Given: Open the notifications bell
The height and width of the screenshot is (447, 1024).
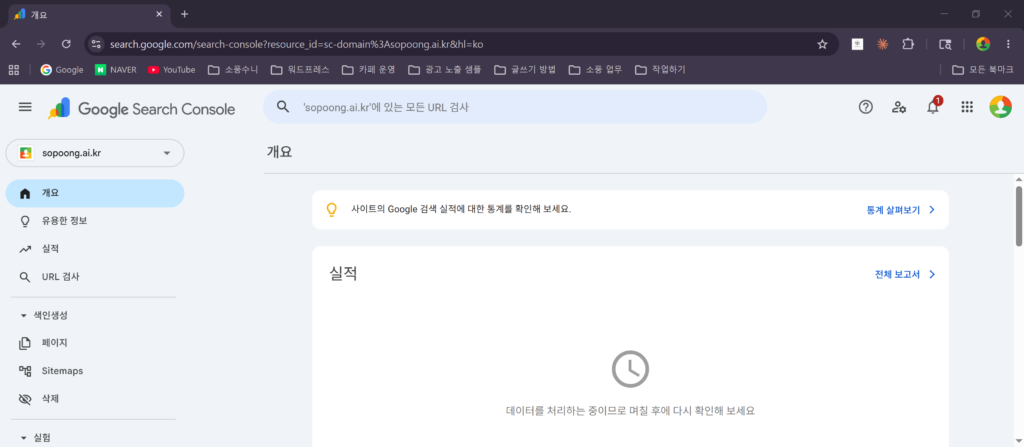Looking at the screenshot, I should (x=933, y=107).
